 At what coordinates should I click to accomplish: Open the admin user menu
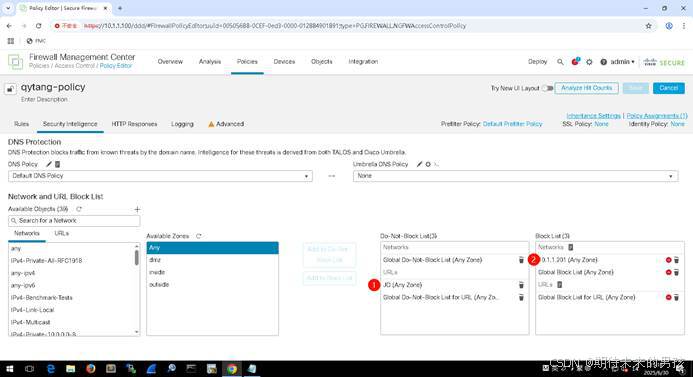coord(622,62)
